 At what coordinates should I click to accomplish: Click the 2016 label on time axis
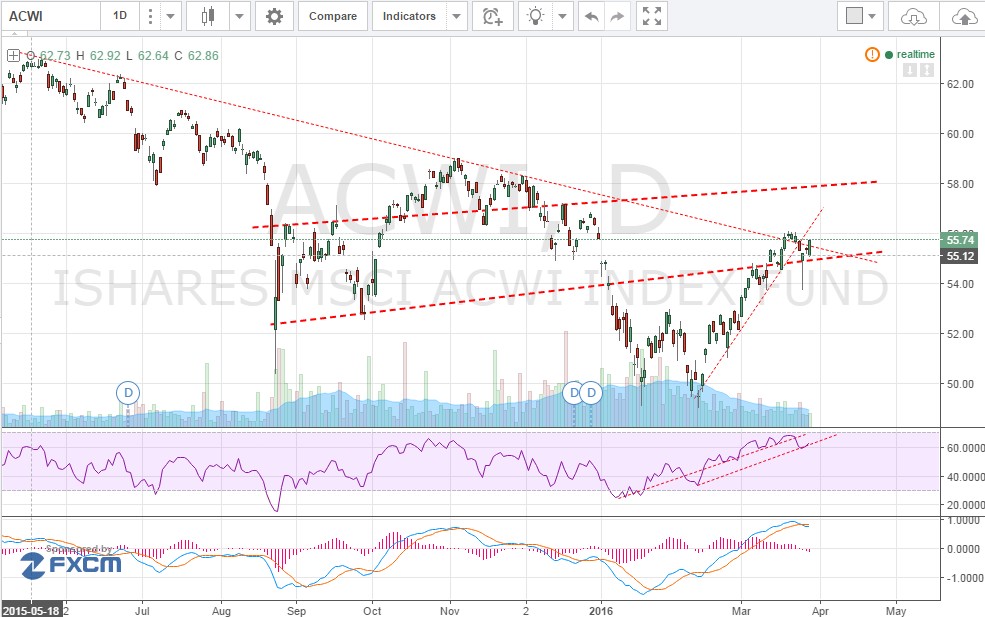(x=601, y=611)
